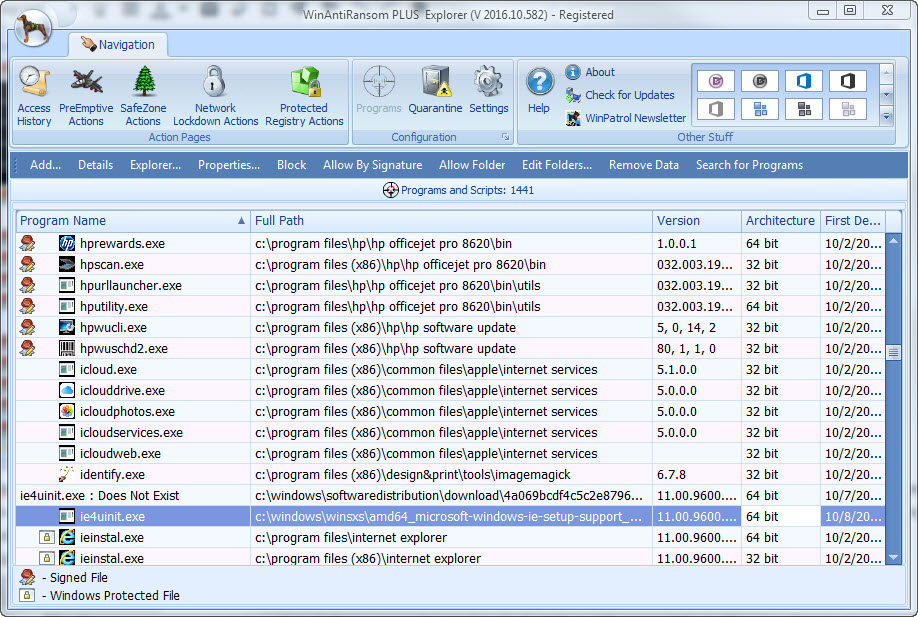This screenshot has width=918, height=617.
Task: Open Quarantine safe icon
Action: [436, 81]
